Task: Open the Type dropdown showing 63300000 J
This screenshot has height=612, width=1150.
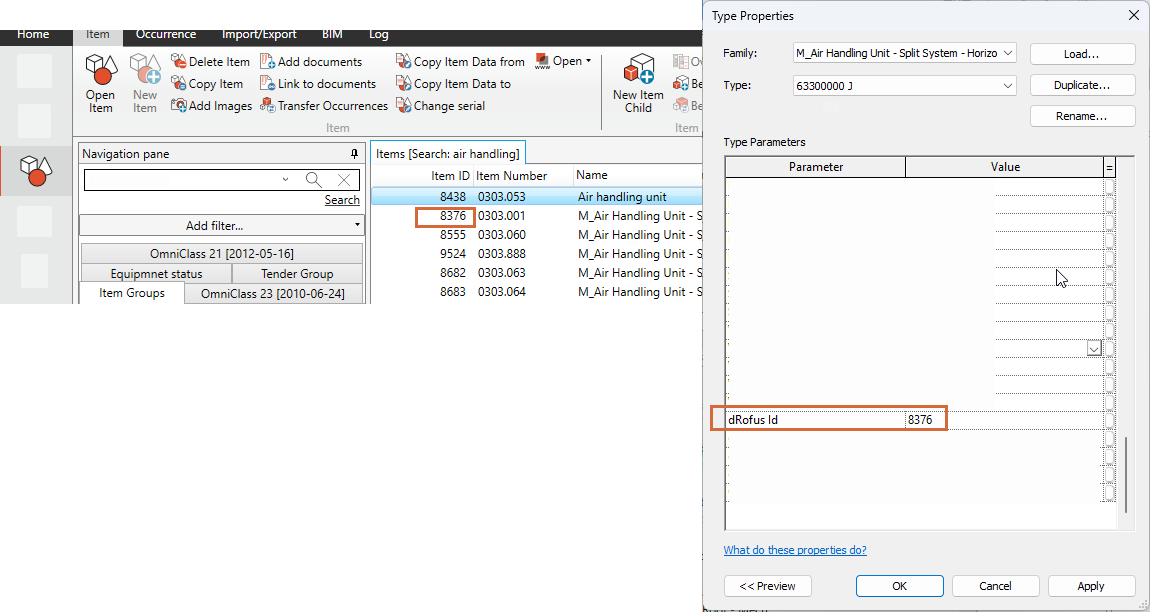Action: pos(1007,86)
